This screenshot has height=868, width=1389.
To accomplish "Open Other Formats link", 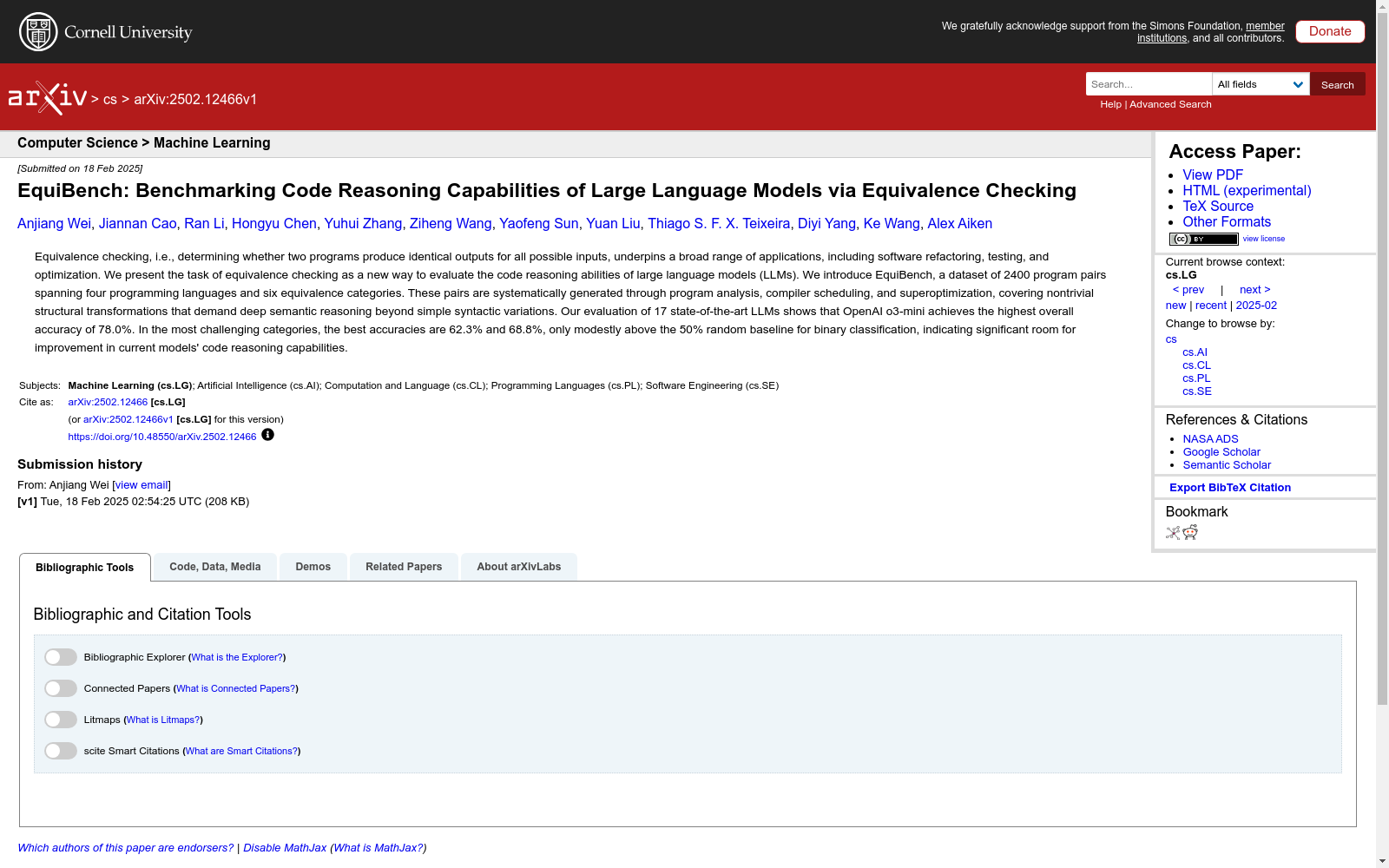I will point(1227,221).
